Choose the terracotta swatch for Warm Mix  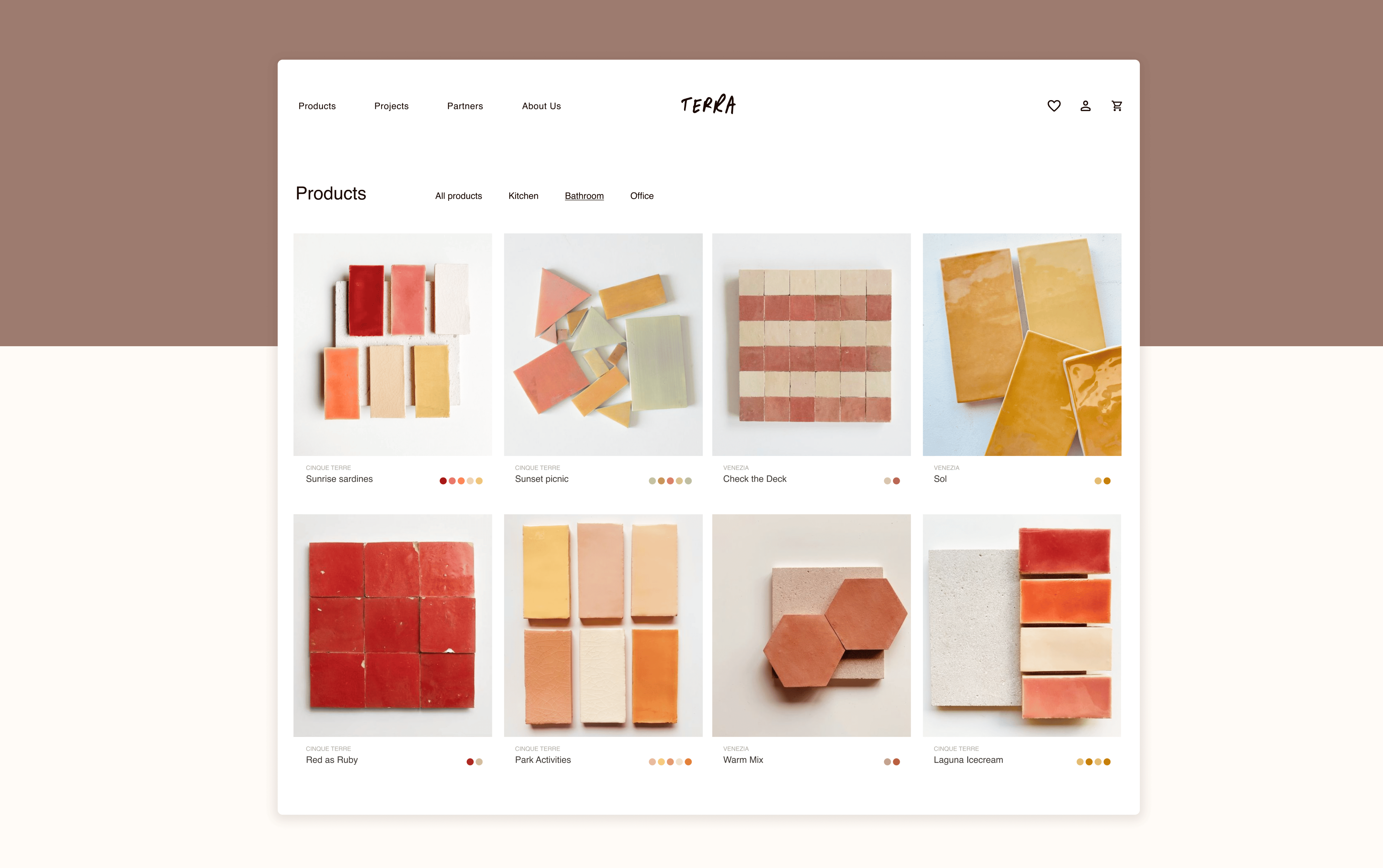(x=897, y=762)
